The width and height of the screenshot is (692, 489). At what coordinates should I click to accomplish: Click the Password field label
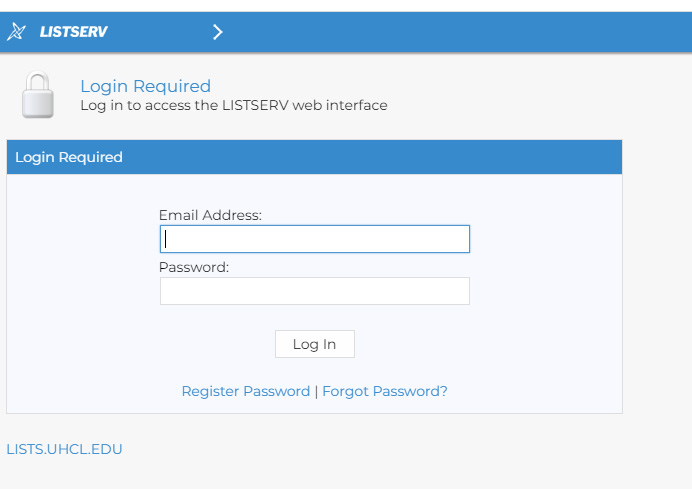(x=194, y=267)
